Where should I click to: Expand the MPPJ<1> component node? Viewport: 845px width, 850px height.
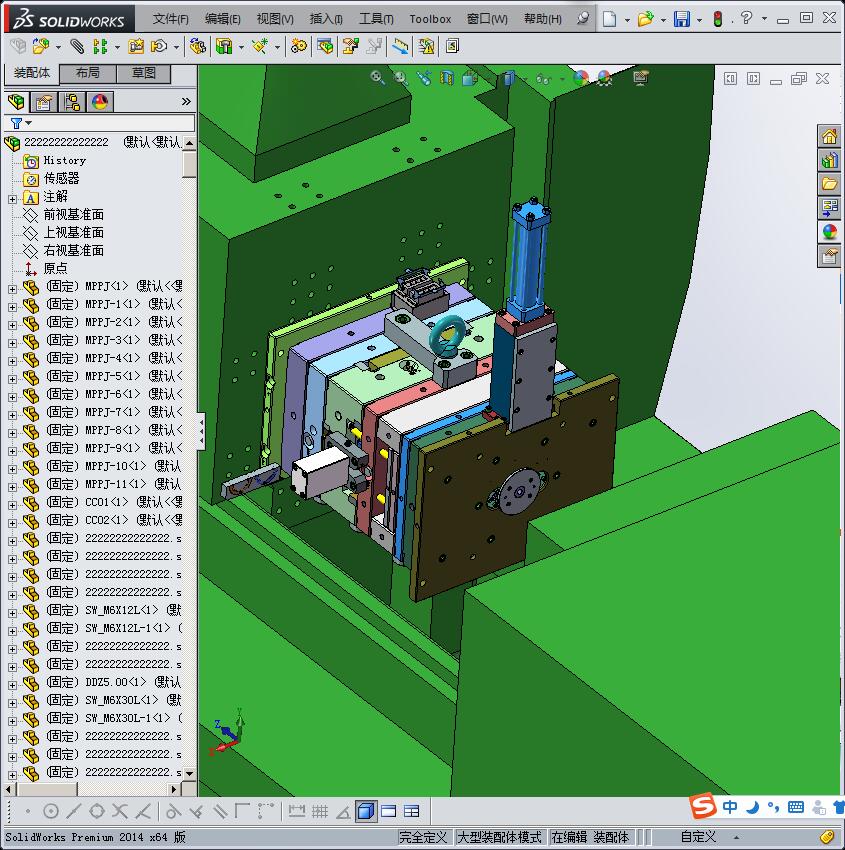click(12, 289)
